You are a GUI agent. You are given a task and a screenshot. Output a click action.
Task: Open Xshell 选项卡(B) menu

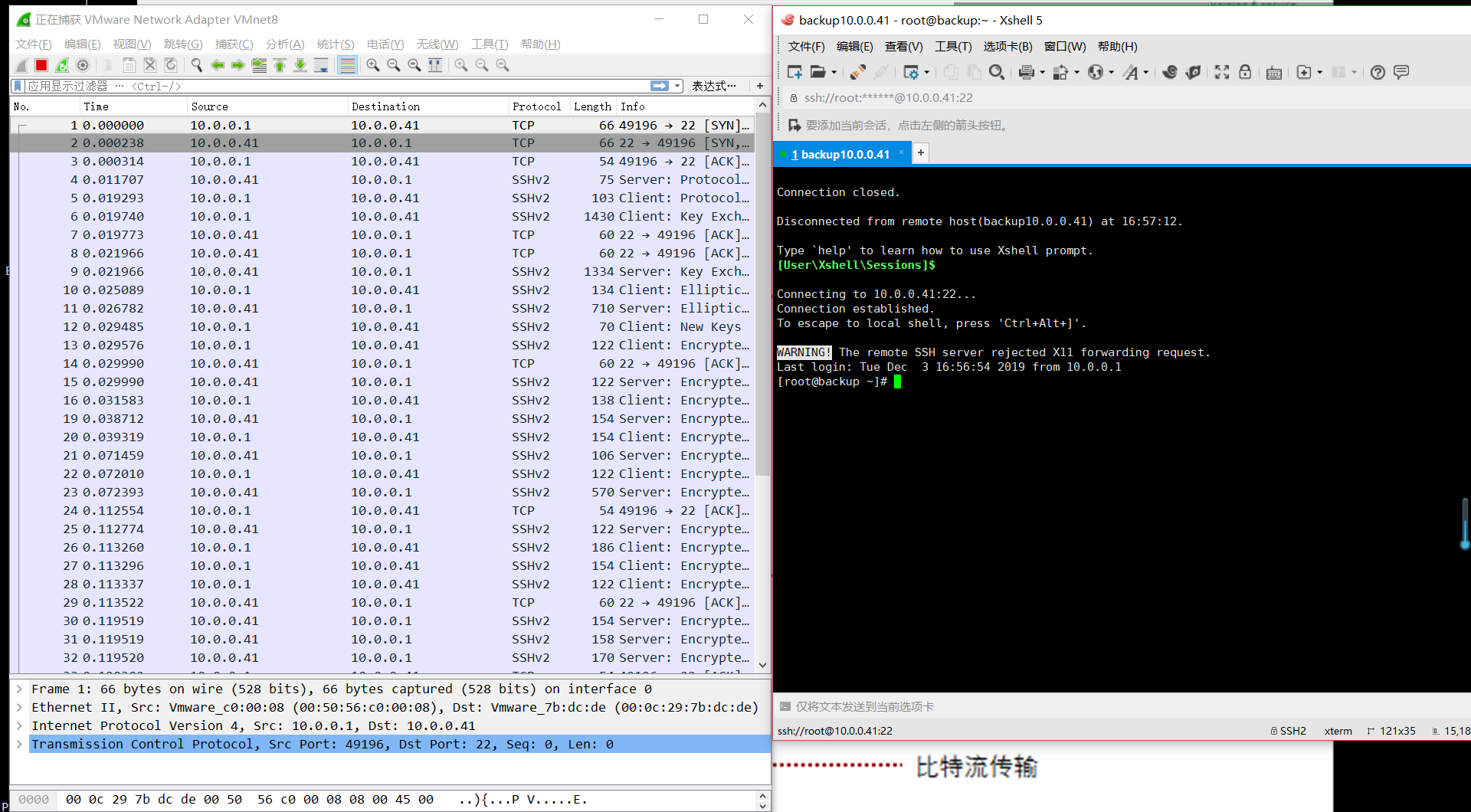point(1007,47)
